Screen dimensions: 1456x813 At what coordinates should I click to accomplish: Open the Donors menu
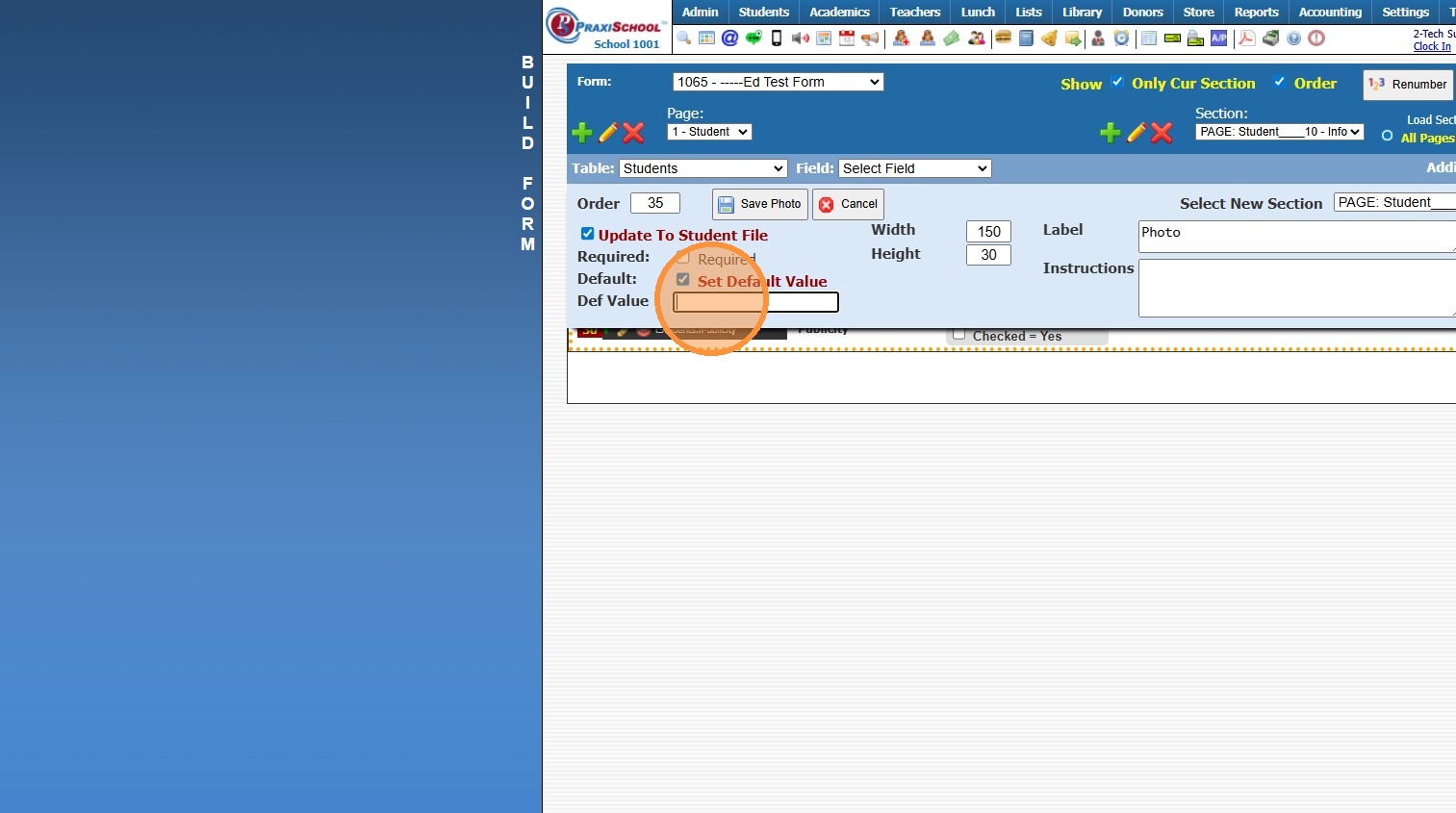[1143, 12]
